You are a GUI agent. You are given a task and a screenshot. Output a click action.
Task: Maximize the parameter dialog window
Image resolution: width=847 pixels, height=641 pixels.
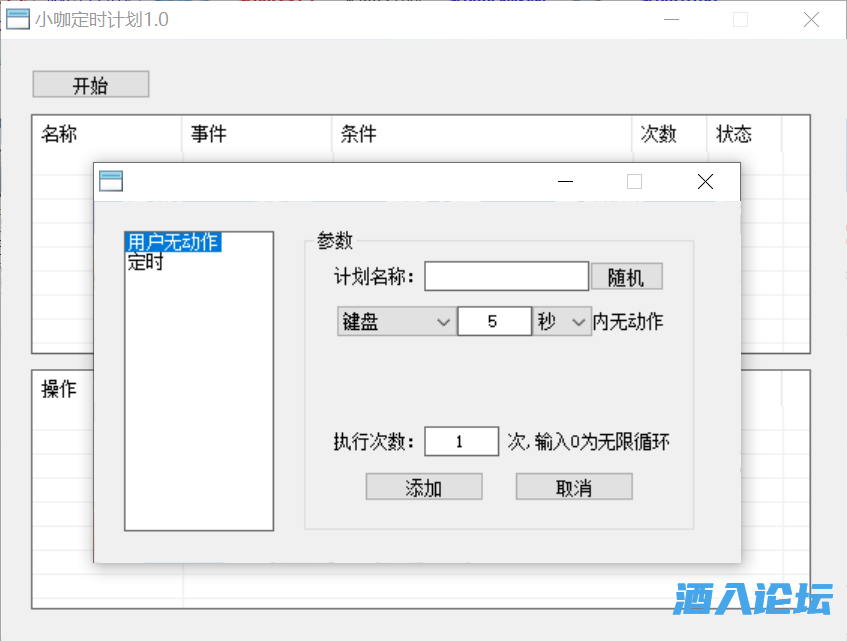(x=635, y=181)
